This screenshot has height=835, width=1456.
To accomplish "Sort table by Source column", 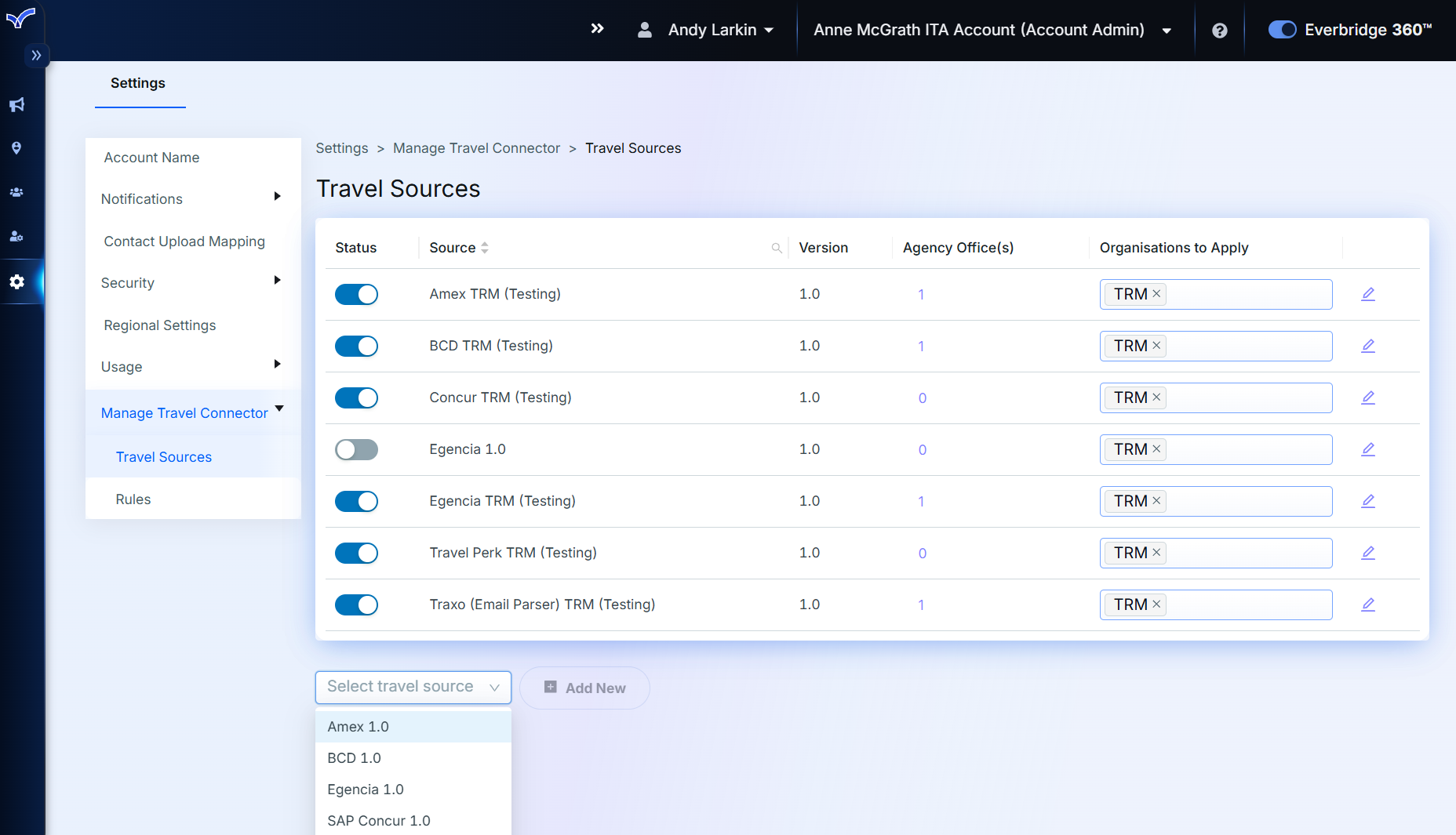I will (x=485, y=248).
